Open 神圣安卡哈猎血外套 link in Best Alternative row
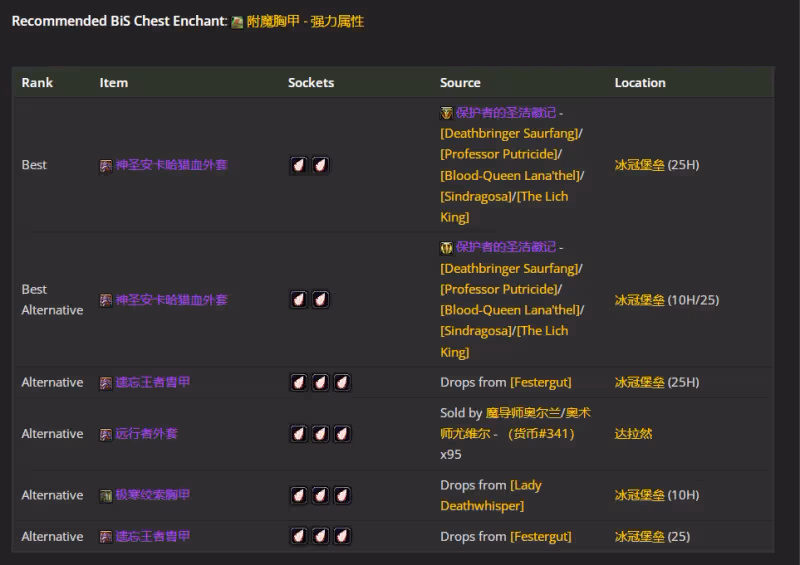Screen dimensions: 800x565 pos(171,300)
